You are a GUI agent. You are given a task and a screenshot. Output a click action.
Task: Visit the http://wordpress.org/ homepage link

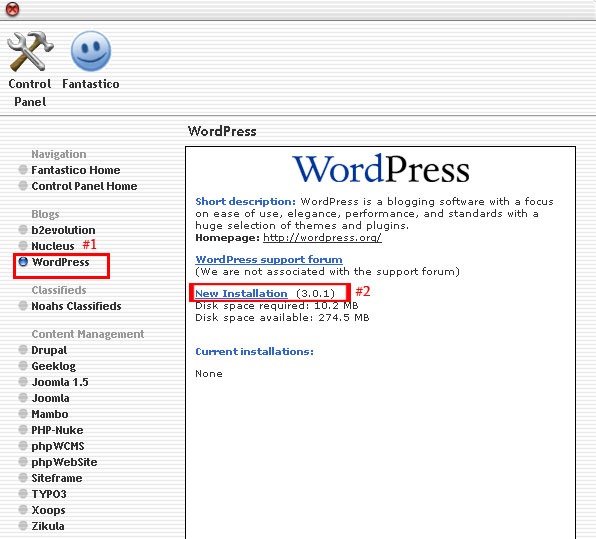pos(322,238)
